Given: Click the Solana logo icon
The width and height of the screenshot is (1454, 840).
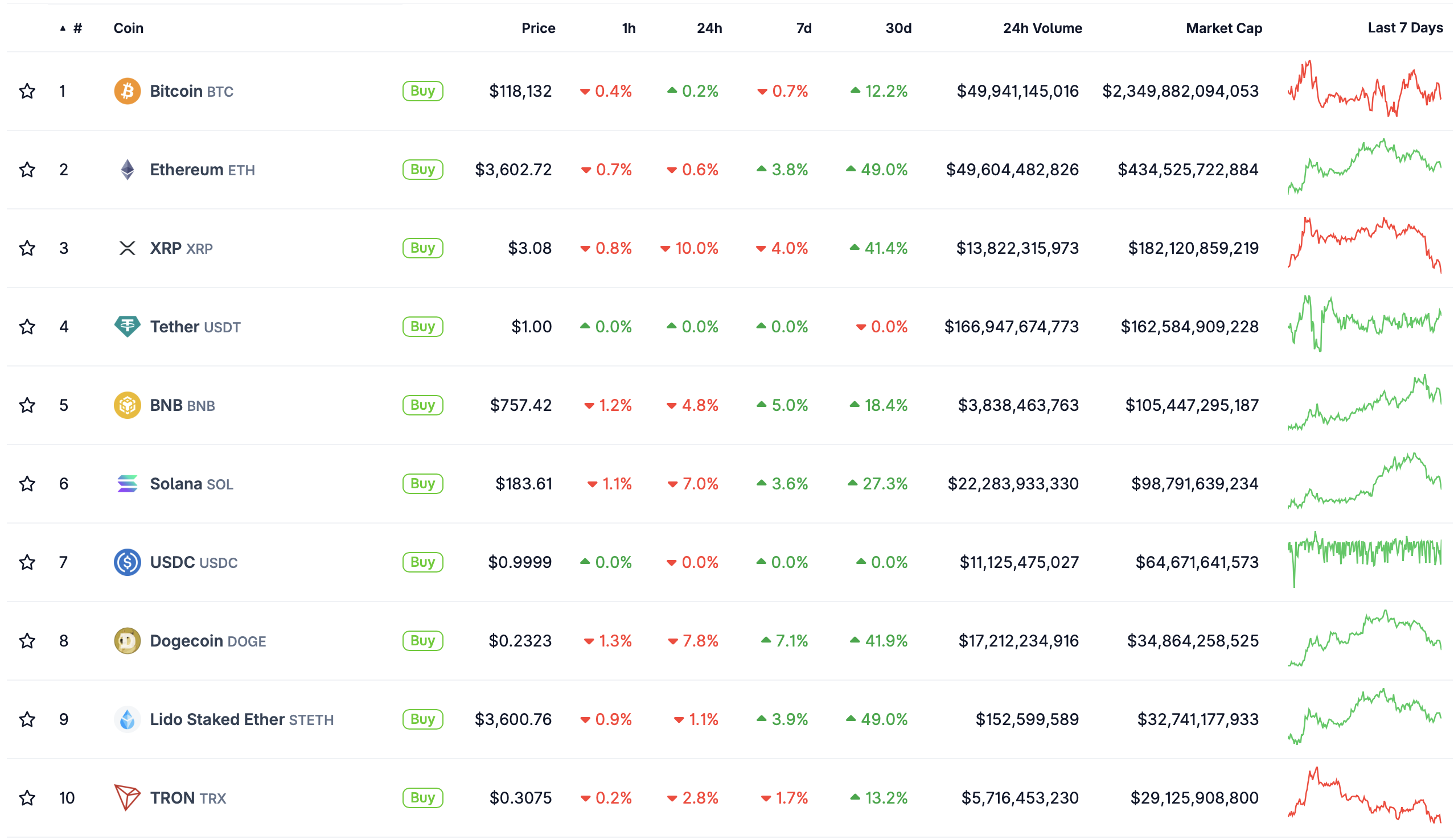Looking at the screenshot, I should click(x=127, y=484).
